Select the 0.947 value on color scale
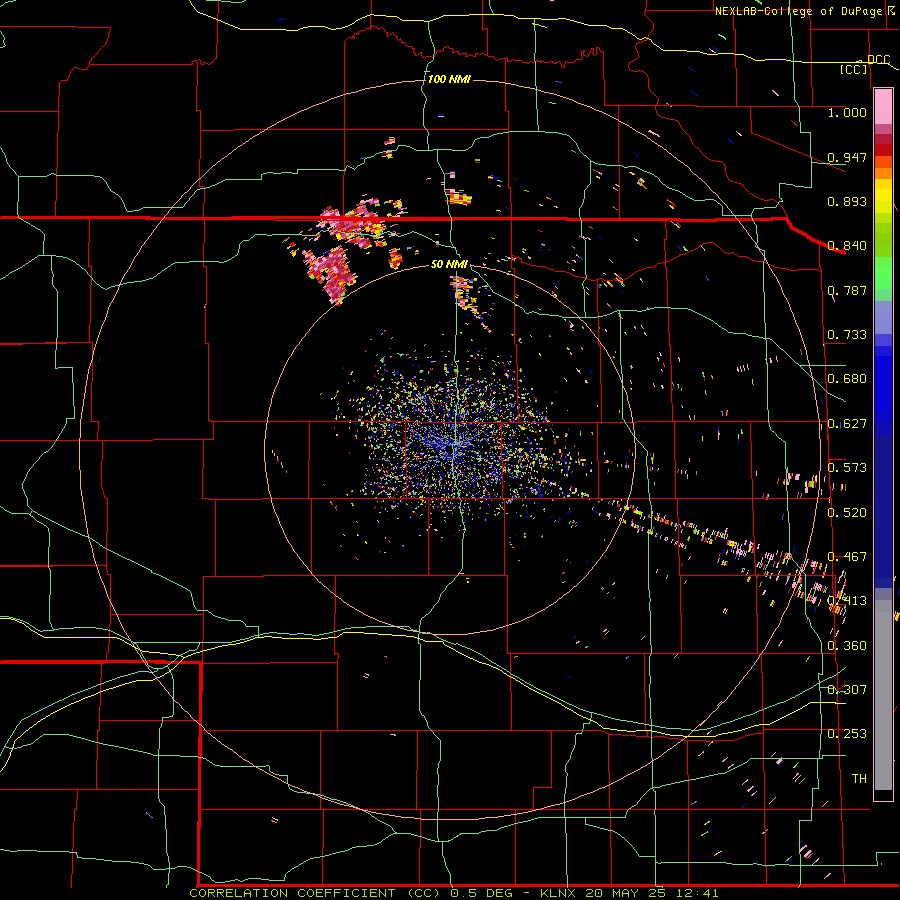The image size is (900, 900). [x=847, y=157]
